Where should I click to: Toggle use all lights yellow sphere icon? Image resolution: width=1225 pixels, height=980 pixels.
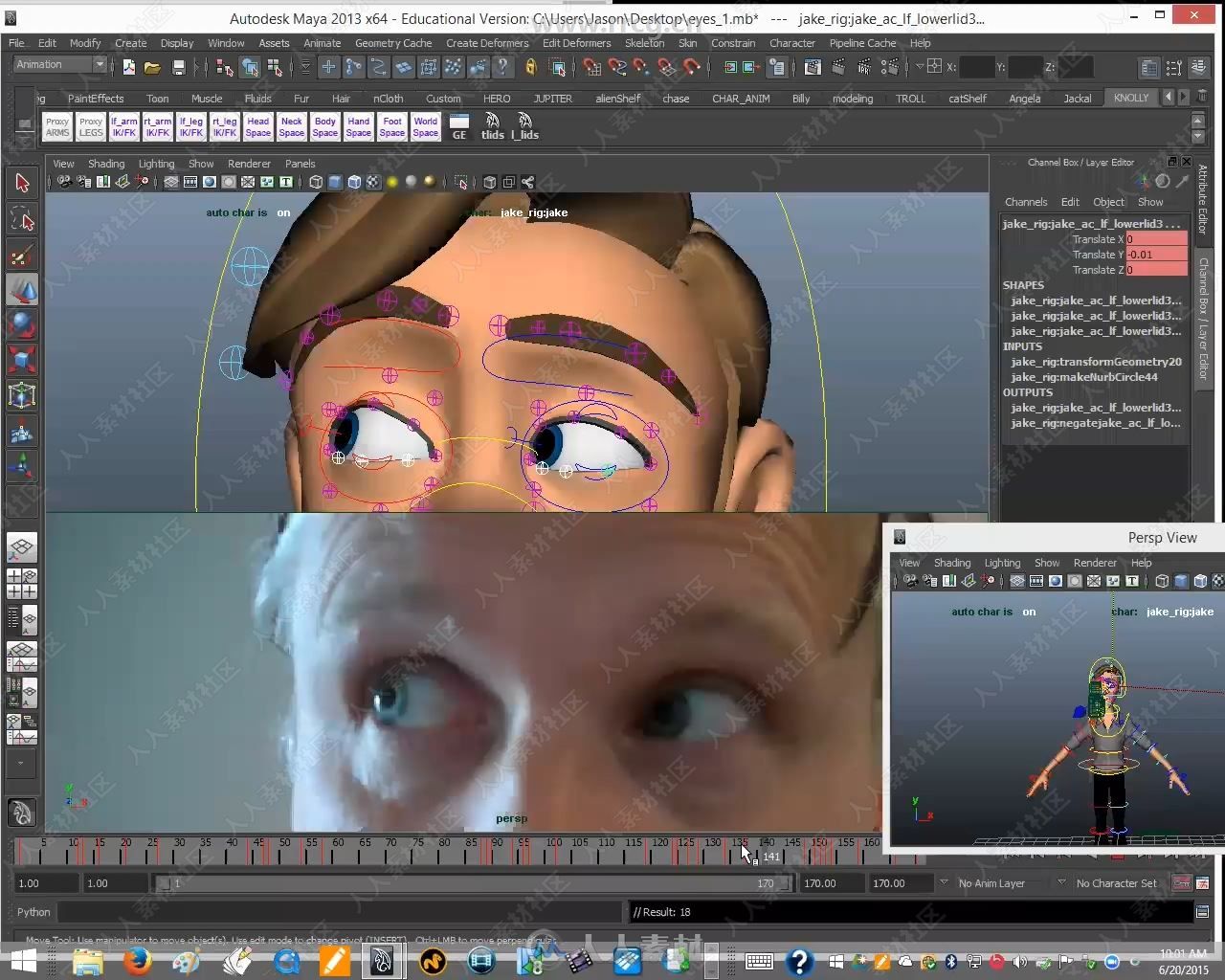pyautogui.click(x=391, y=182)
